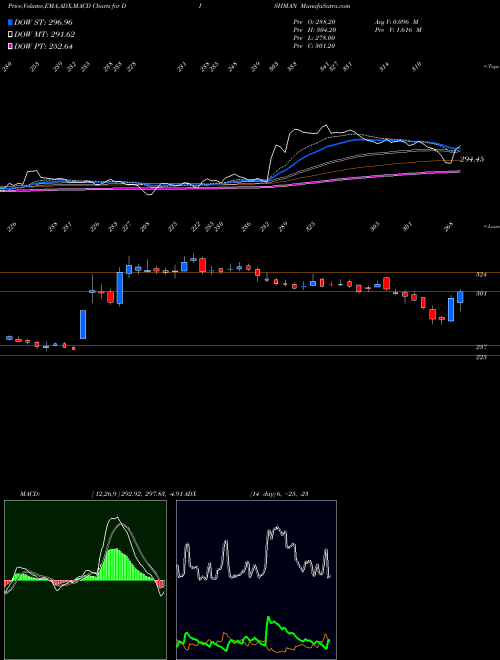500x660 pixels.
Task: Click the 294.45 EMA price label
Action: [x=472, y=159]
